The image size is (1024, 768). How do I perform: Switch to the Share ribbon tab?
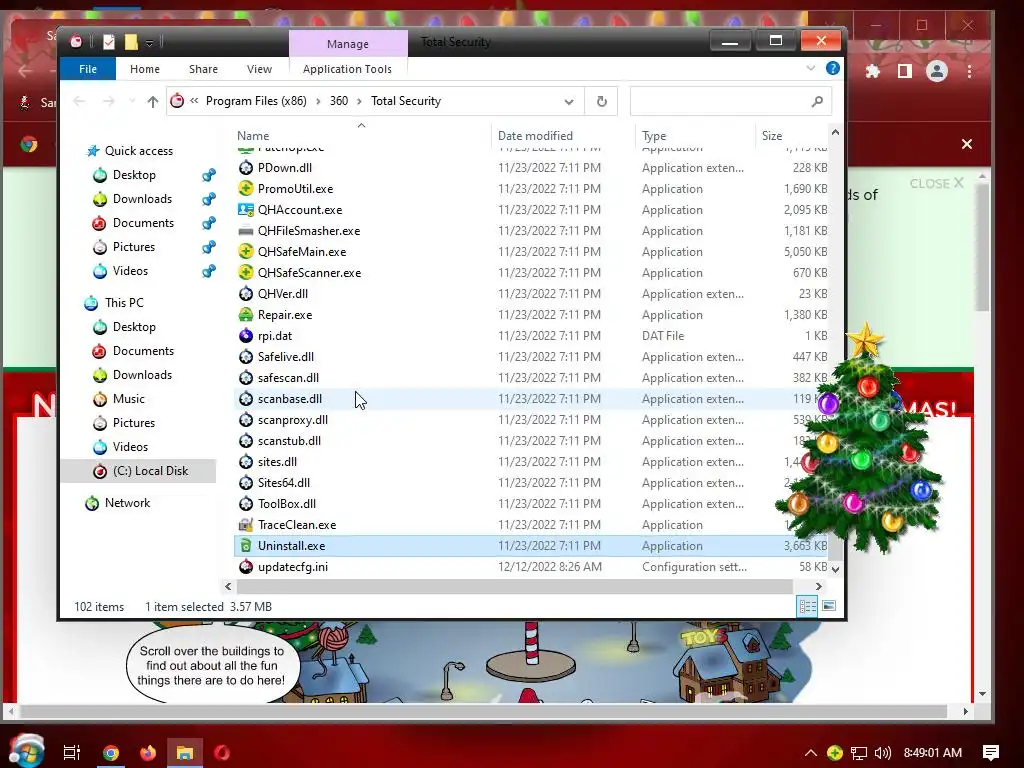tap(203, 69)
